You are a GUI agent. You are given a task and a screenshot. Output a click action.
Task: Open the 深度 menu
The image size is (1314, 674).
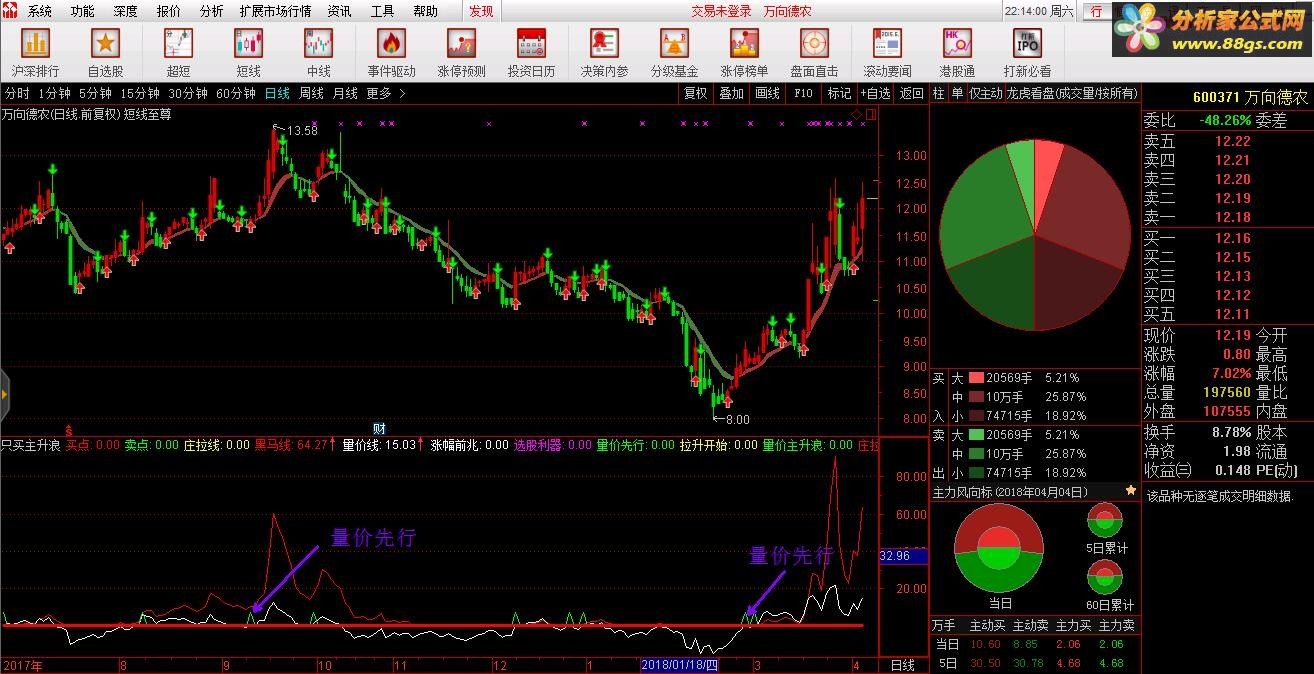tap(126, 11)
